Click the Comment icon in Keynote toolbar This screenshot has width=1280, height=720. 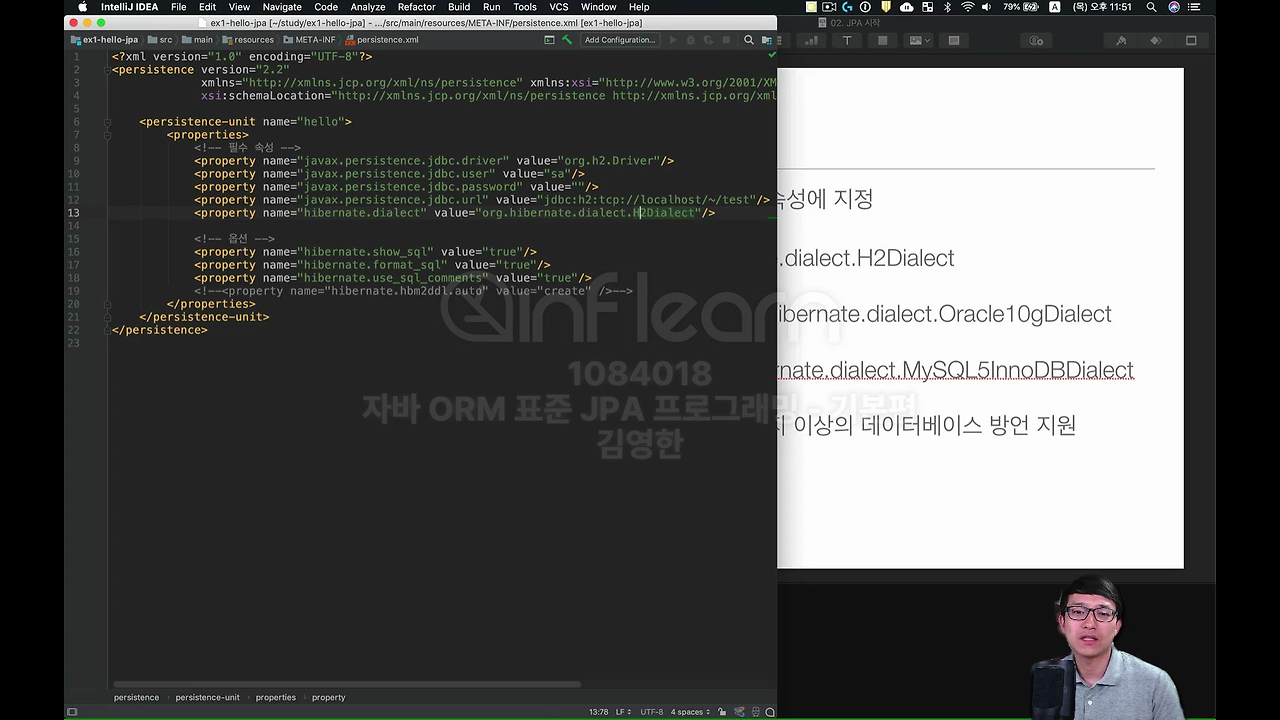954,40
